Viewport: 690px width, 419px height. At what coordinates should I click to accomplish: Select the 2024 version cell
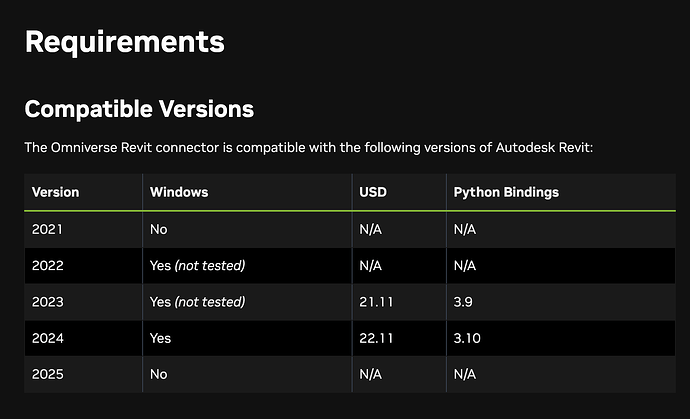pos(47,338)
